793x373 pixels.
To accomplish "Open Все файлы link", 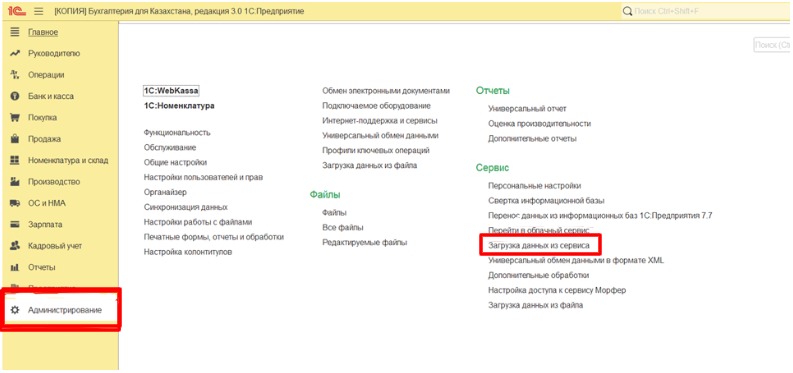I will [343, 227].
